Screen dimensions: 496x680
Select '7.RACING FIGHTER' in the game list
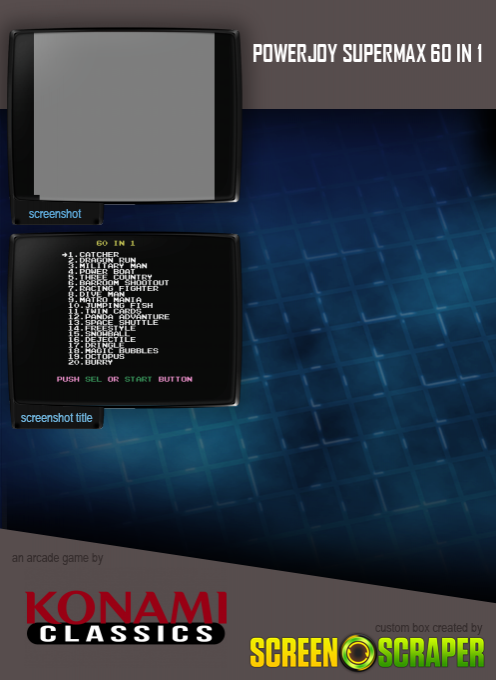click(x=113, y=288)
